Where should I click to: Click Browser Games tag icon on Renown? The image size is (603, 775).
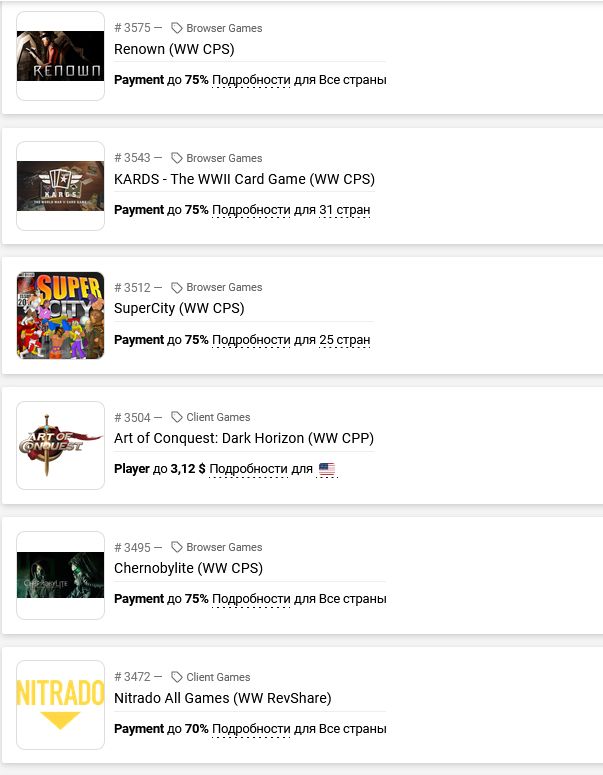coord(177,28)
